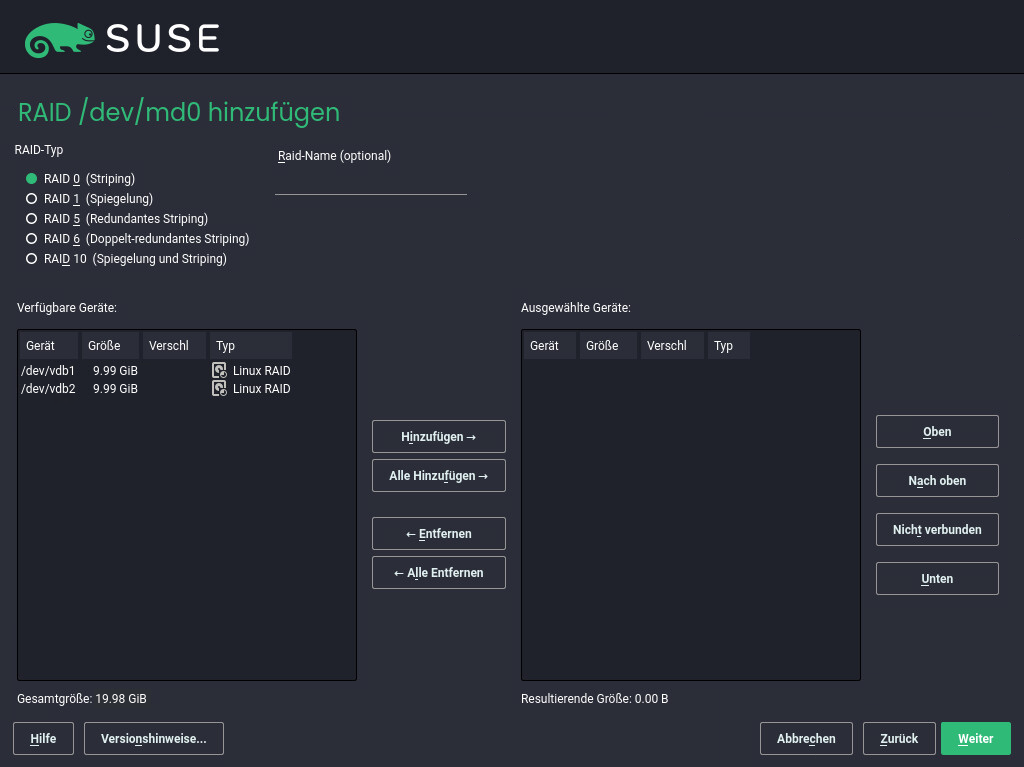Click the Linux RAID icon for /dev/vdb1

tap(219, 371)
